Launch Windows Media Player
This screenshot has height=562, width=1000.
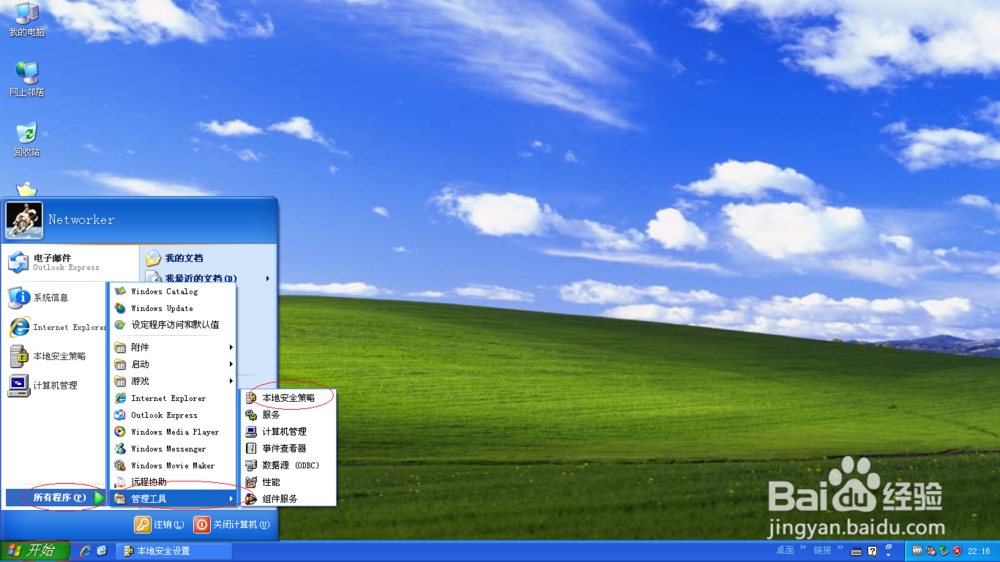(x=173, y=432)
